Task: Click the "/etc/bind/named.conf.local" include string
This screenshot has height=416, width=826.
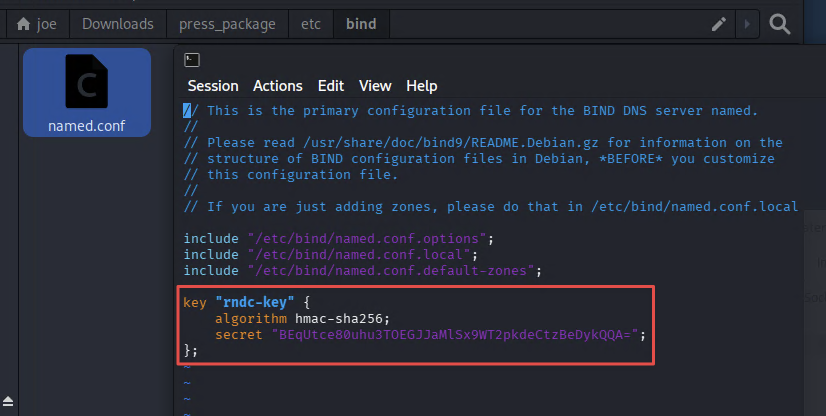Action: coord(358,255)
